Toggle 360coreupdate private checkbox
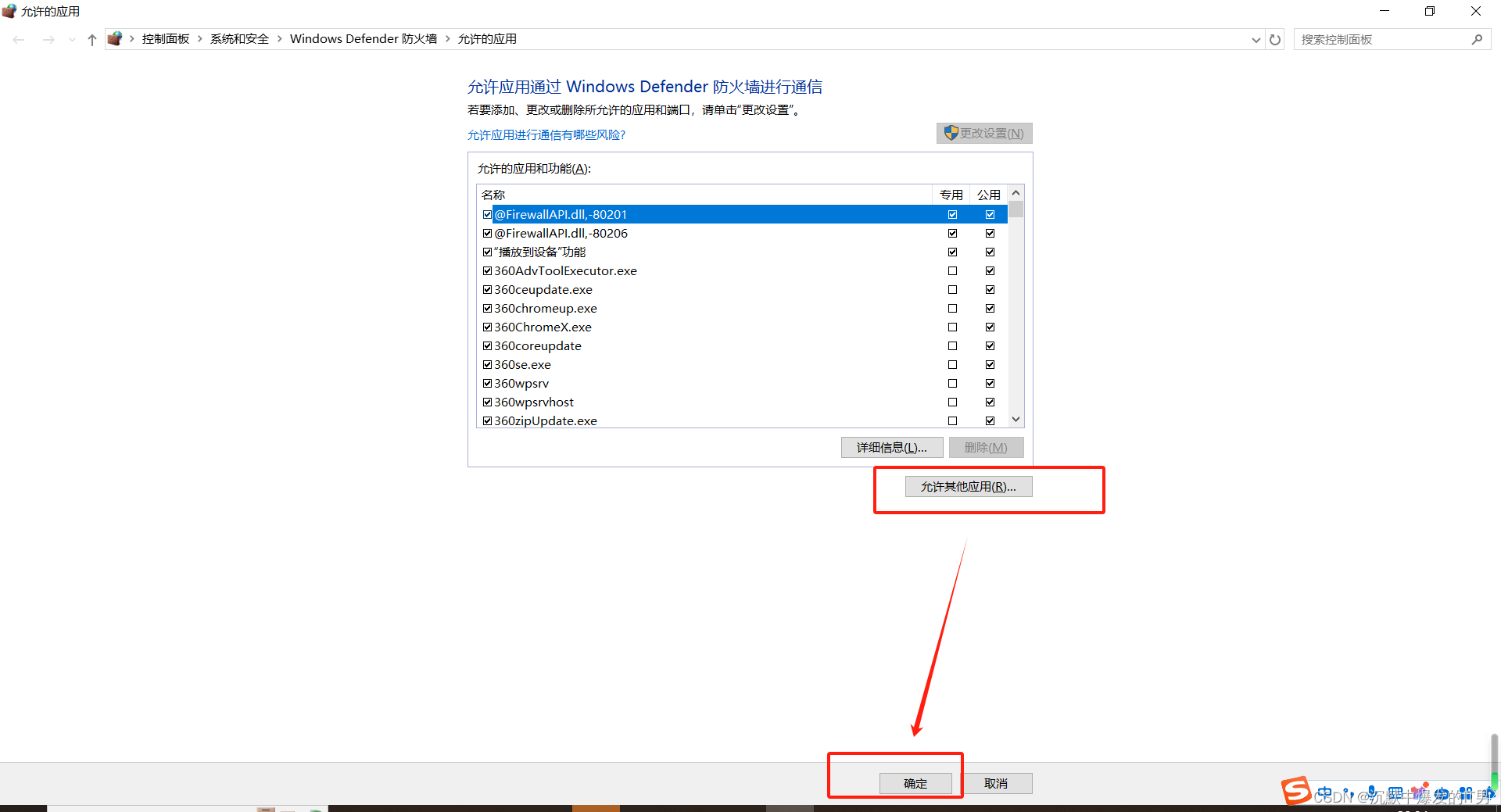1501x812 pixels. 952,346
